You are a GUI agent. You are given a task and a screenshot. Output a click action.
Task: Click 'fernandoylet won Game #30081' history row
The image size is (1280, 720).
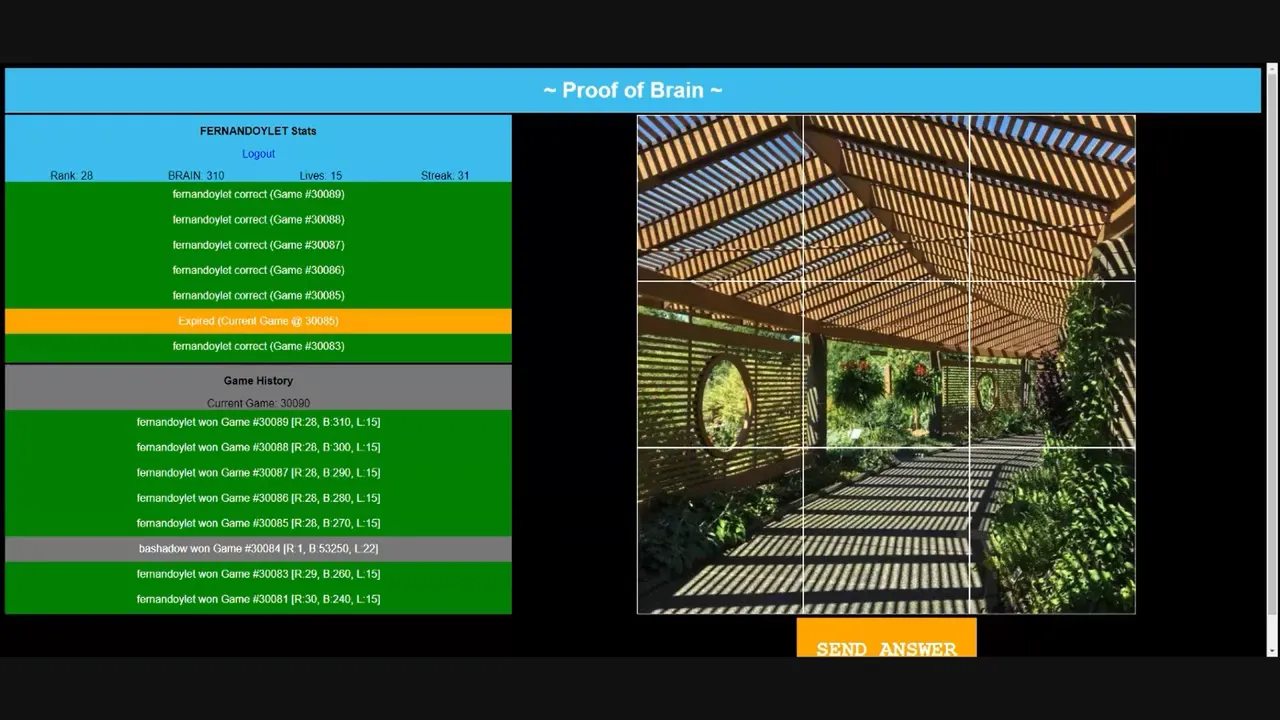tap(258, 599)
